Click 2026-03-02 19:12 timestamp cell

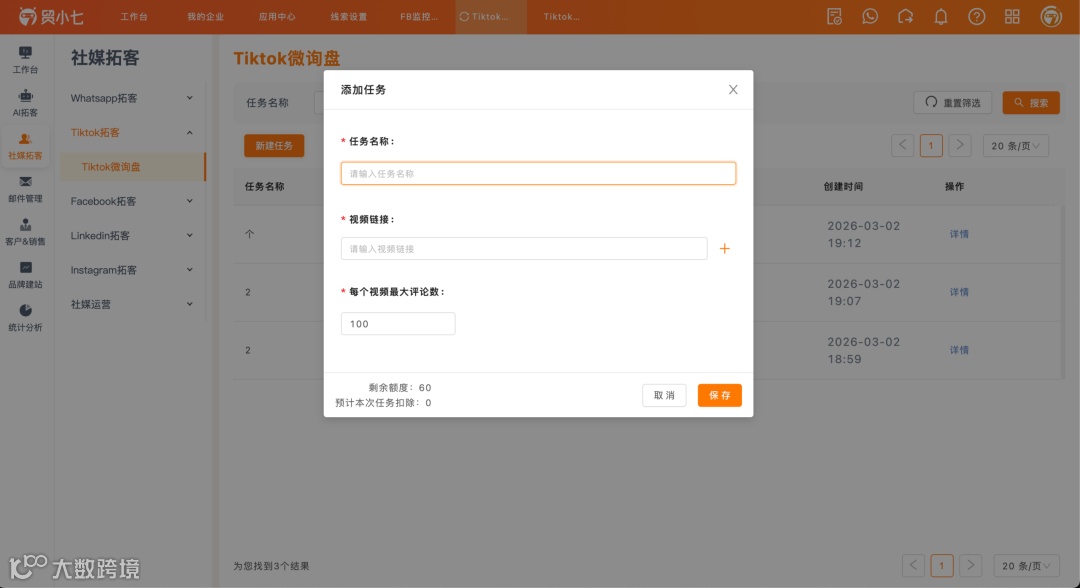864,234
